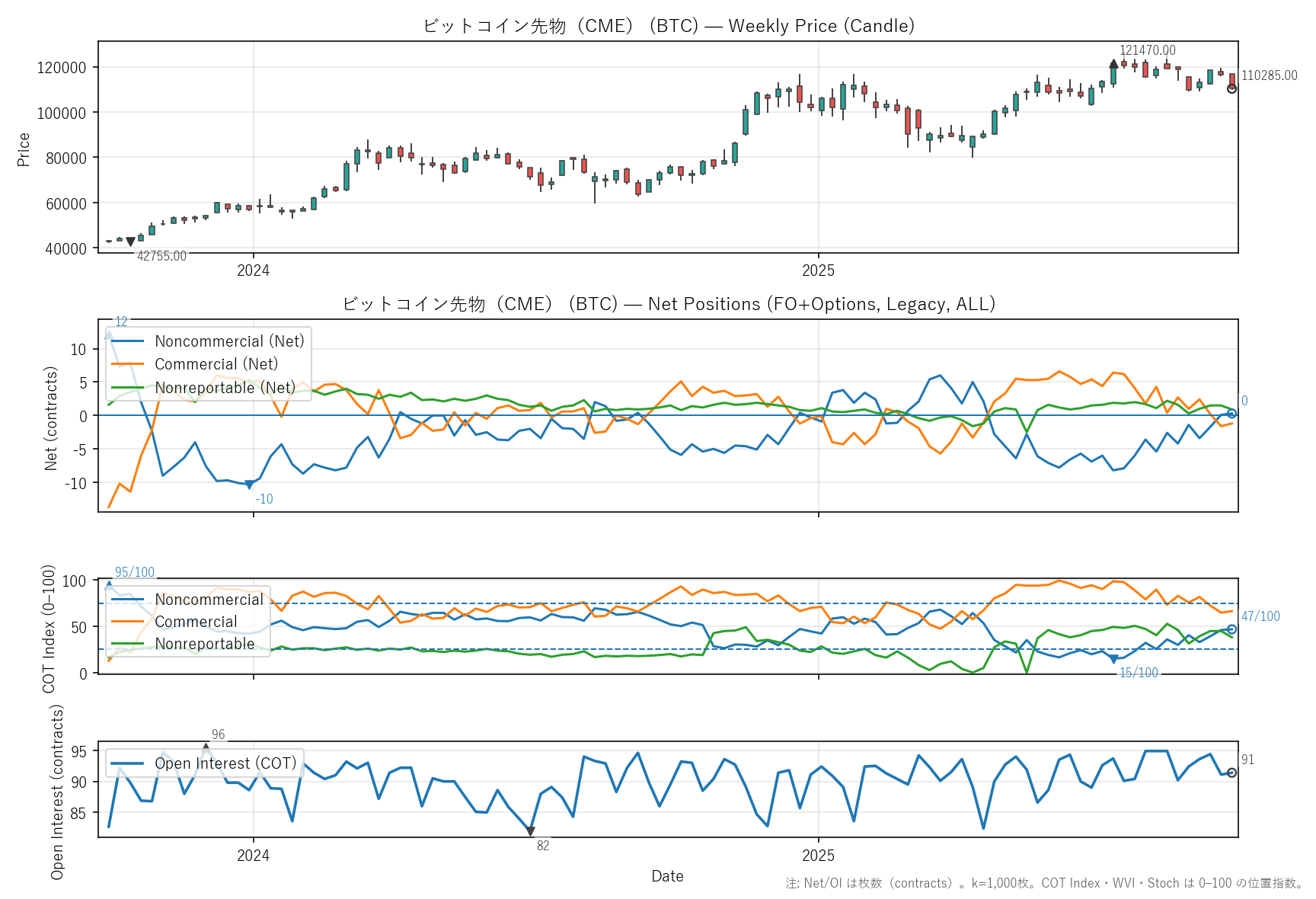This screenshot has width=1316, height=899.
Task: Click the Open Interest low triangle at 82
Action: (x=530, y=831)
